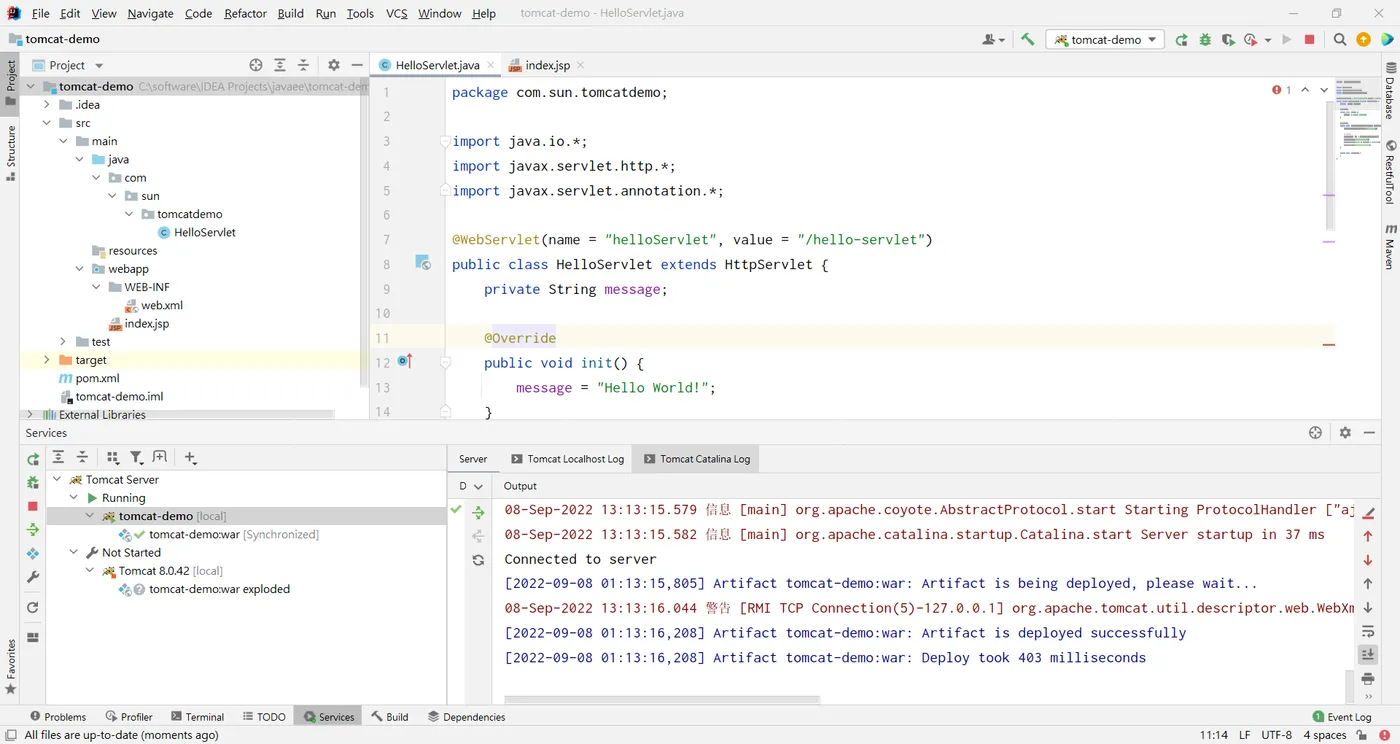Build project with the green hammer icon
The width and height of the screenshot is (1400, 744).
click(1027, 40)
